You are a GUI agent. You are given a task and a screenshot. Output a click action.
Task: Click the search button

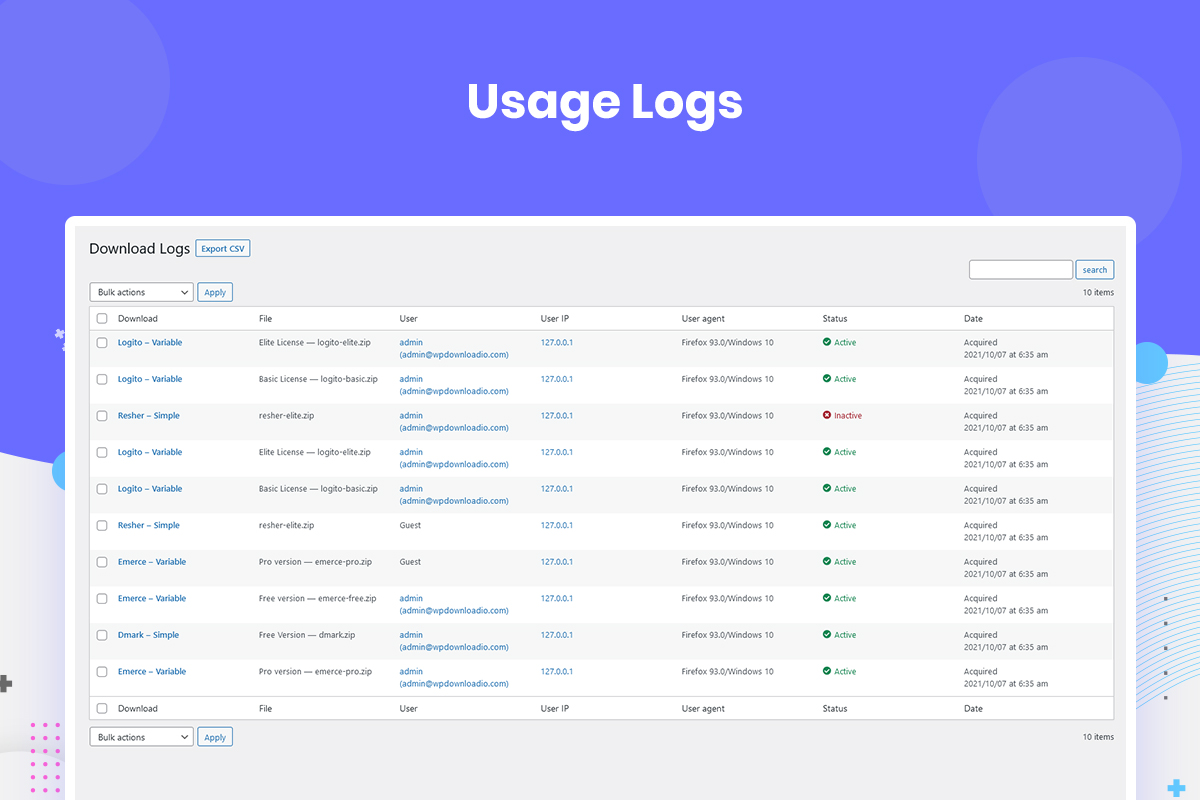[1095, 270]
